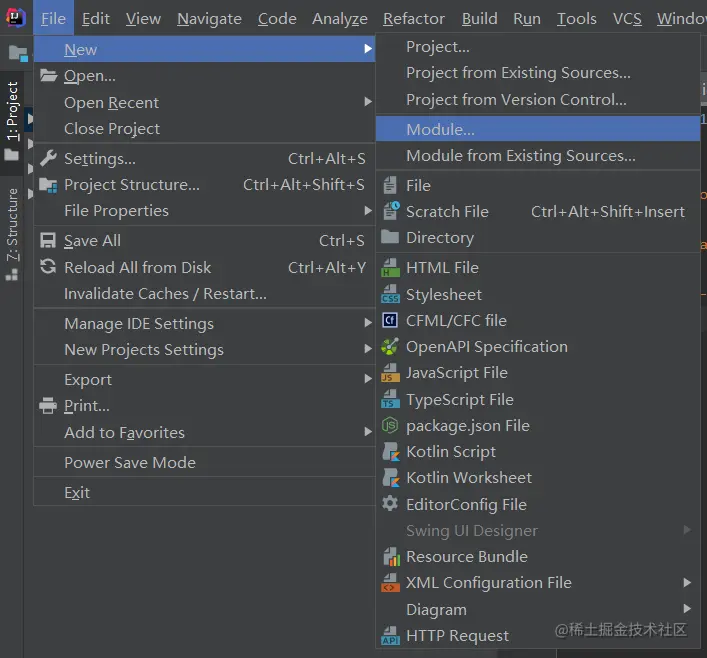The height and width of the screenshot is (658, 707).
Task: Expand the Add to Favorites arrow
Action: [368, 432]
